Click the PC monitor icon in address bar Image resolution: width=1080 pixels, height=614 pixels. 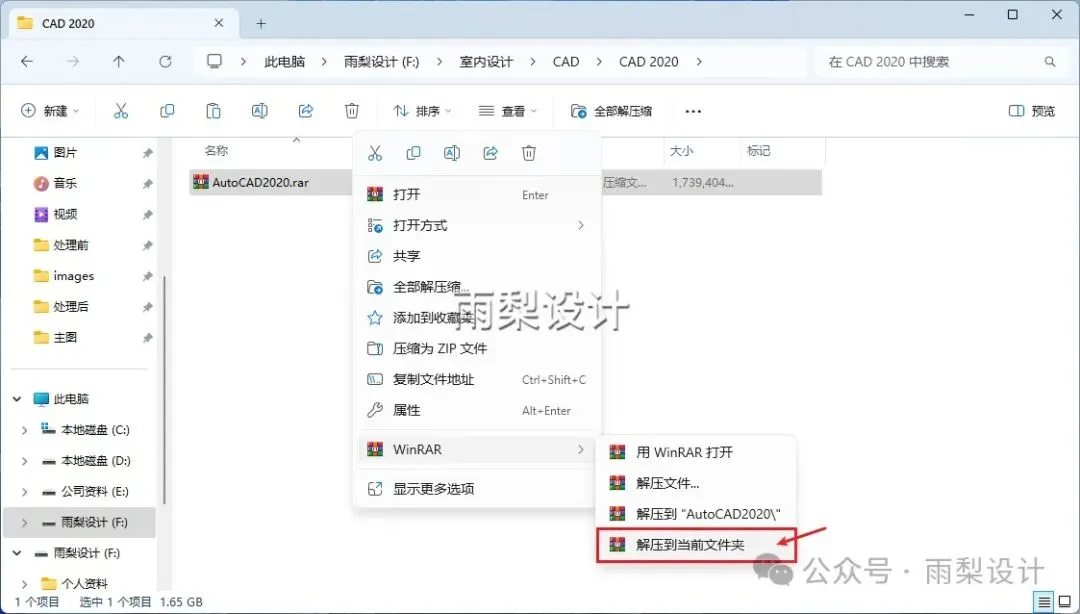(x=214, y=61)
